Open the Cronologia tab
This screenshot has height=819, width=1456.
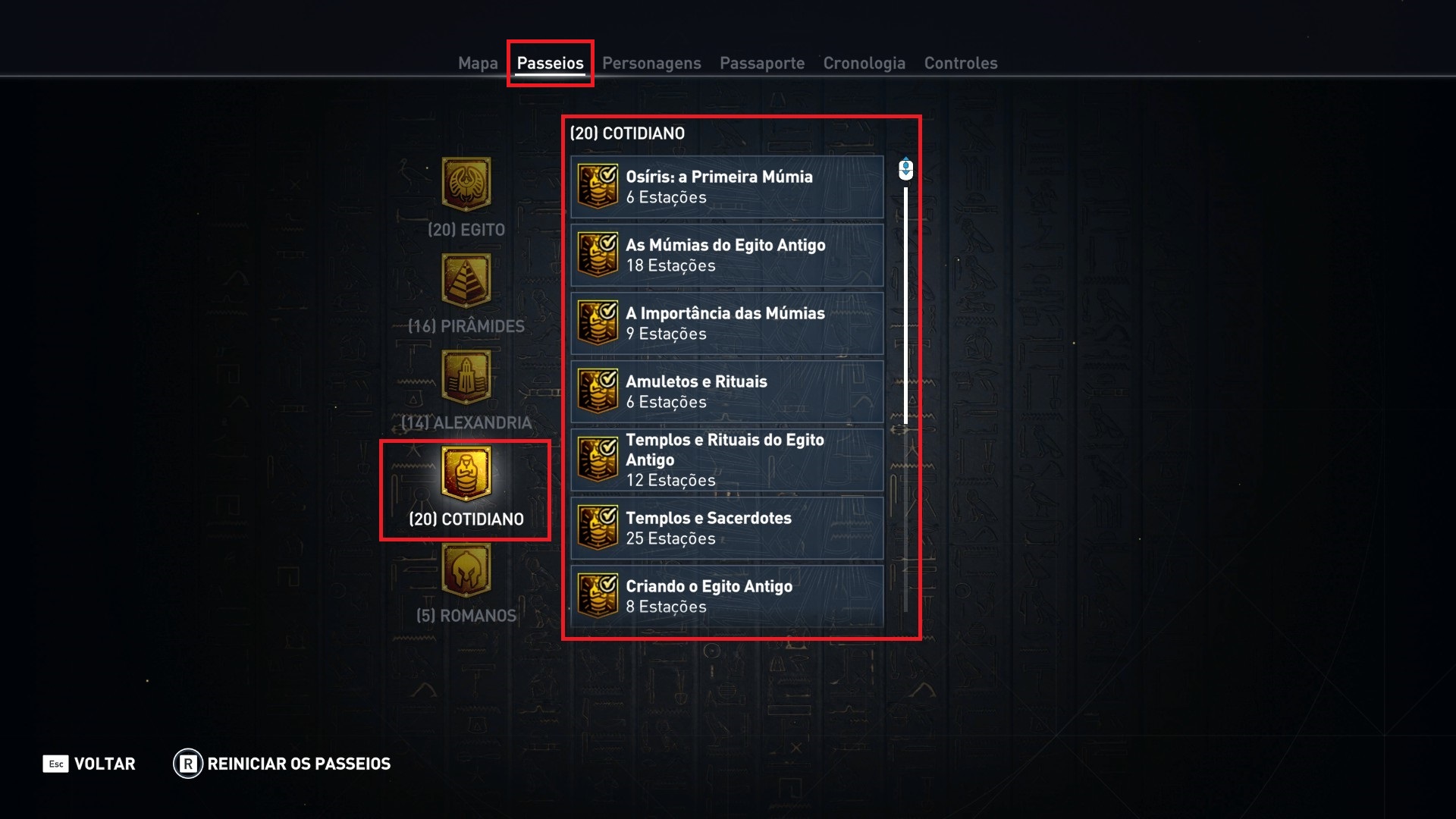click(864, 63)
